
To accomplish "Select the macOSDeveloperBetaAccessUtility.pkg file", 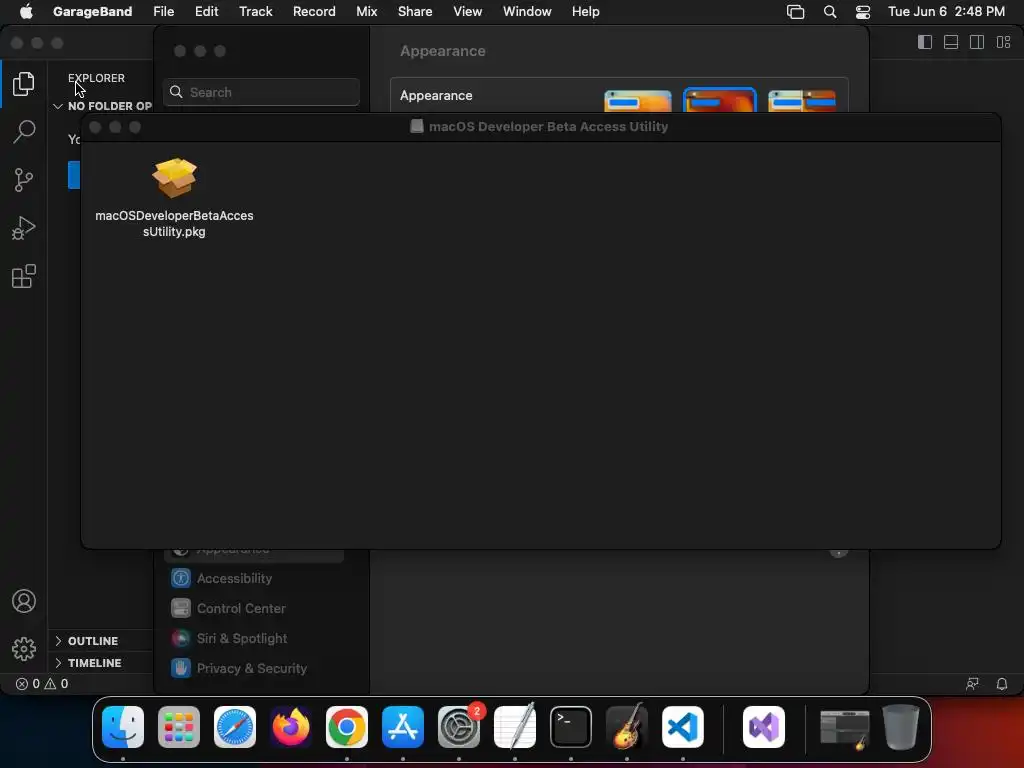I will click(174, 198).
